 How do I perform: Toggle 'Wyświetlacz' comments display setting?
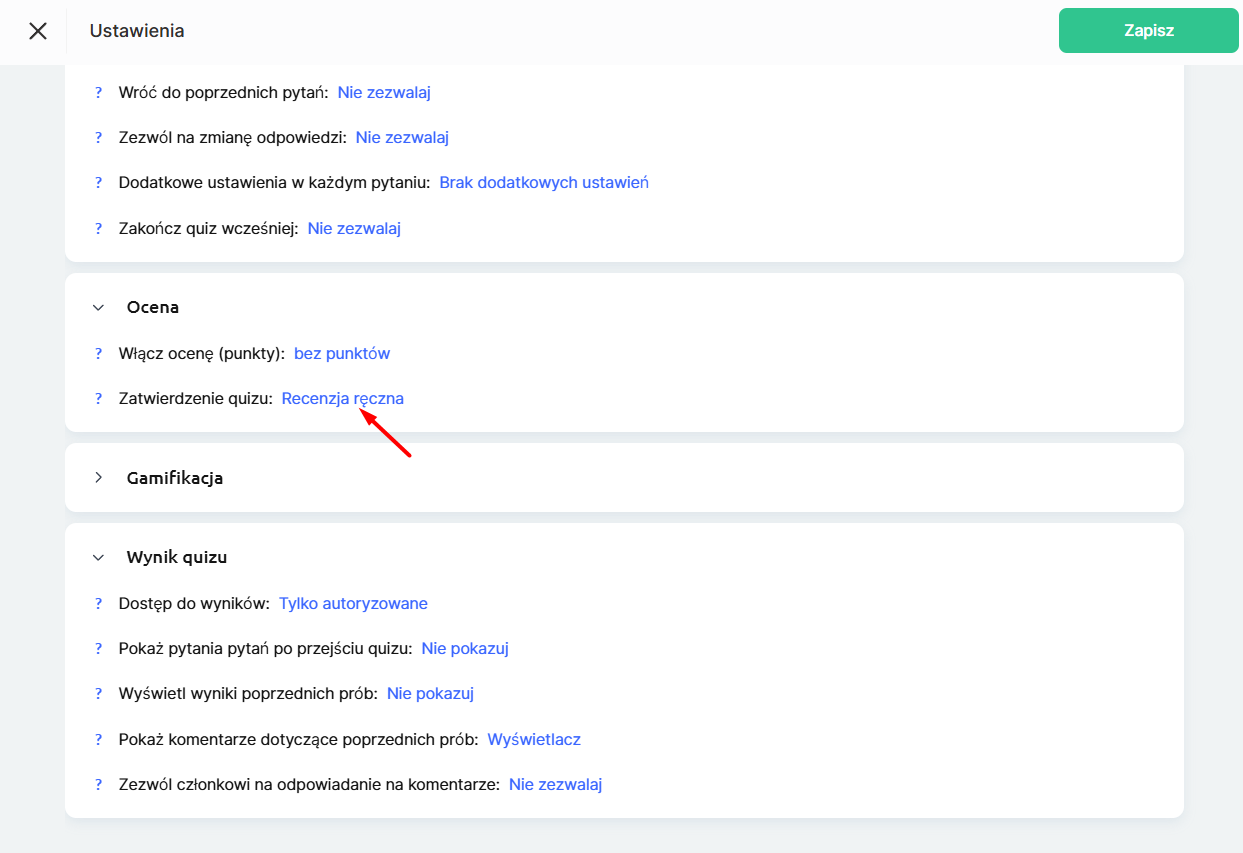(x=534, y=739)
